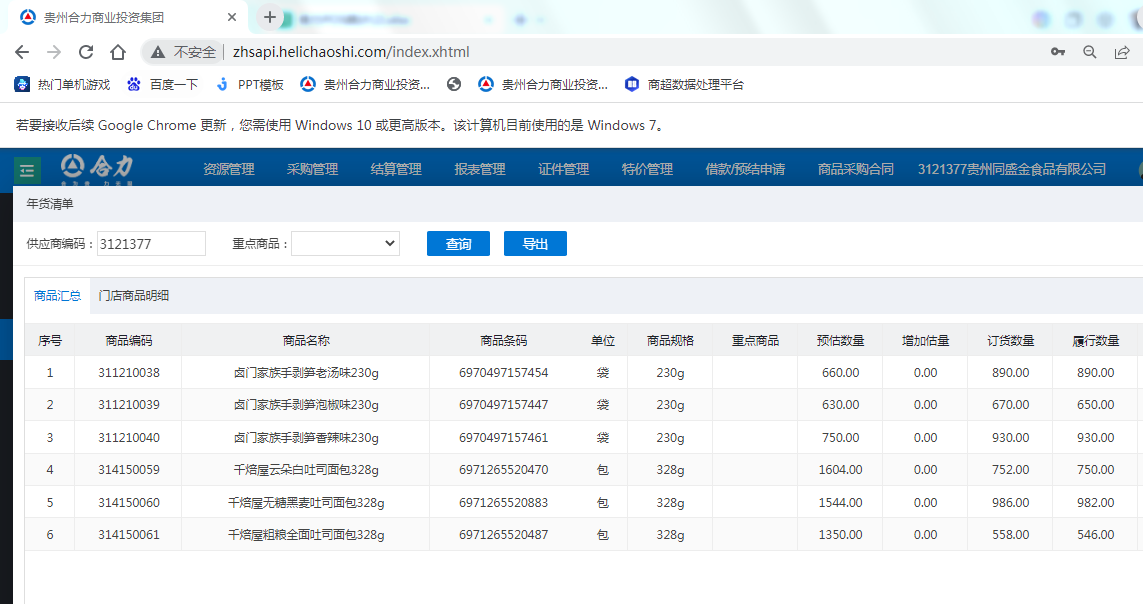The height and width of the screenshot is (604, 1143).
Task: Click the zoom magnifier icon in address bar
Action: 1090,52
